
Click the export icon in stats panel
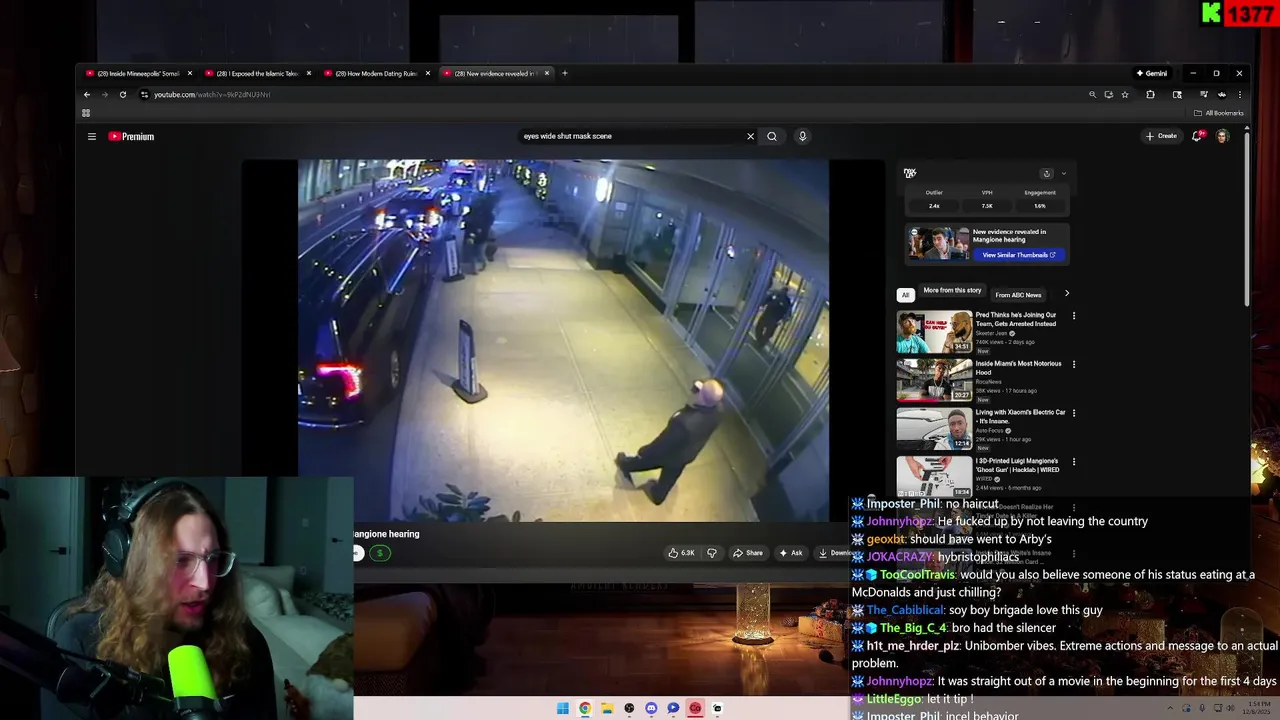(1046, 173)
